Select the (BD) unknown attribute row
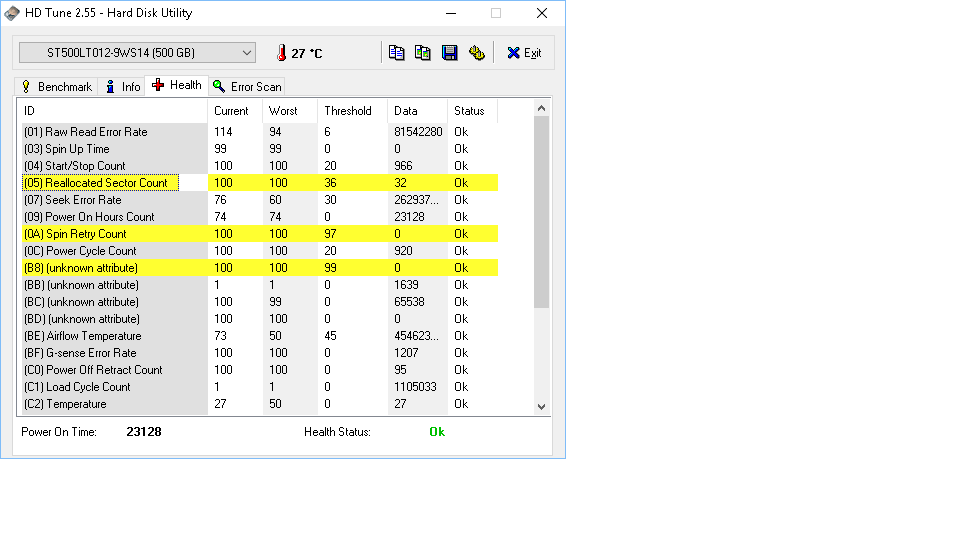 click(260, 319)
